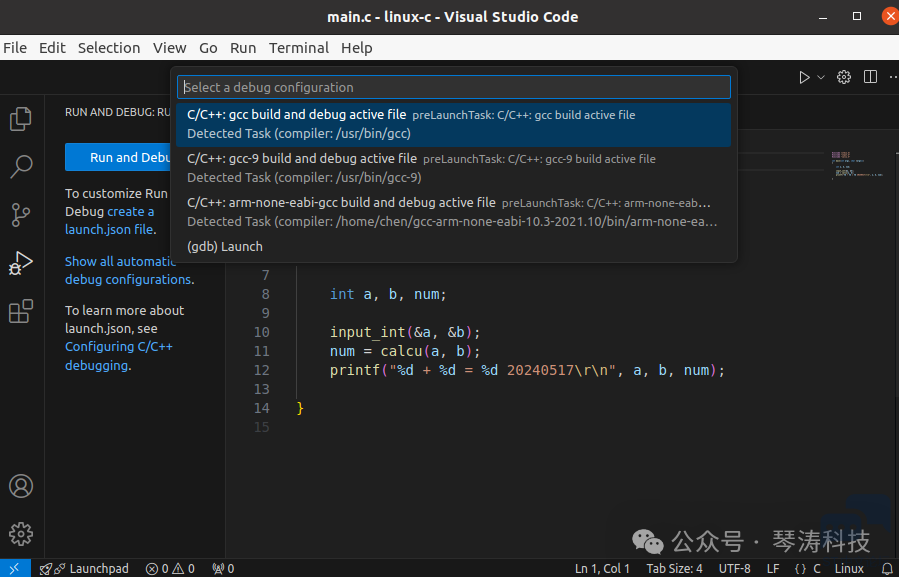Open the Explorer view in activity bar

coord(21,119)
